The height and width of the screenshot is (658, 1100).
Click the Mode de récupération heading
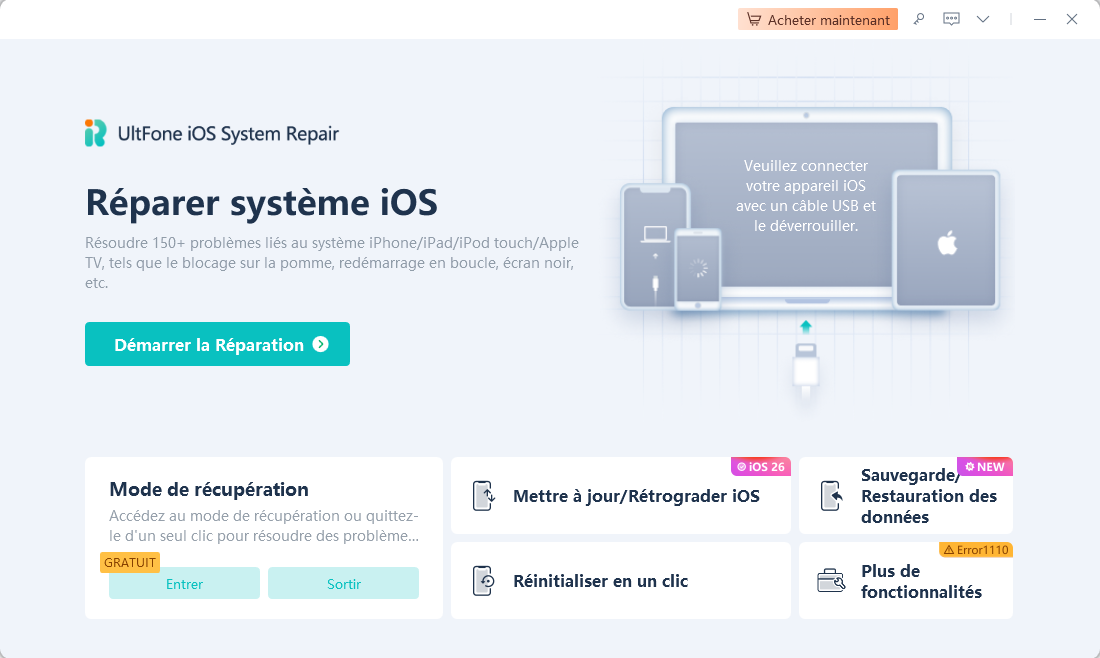209,489
